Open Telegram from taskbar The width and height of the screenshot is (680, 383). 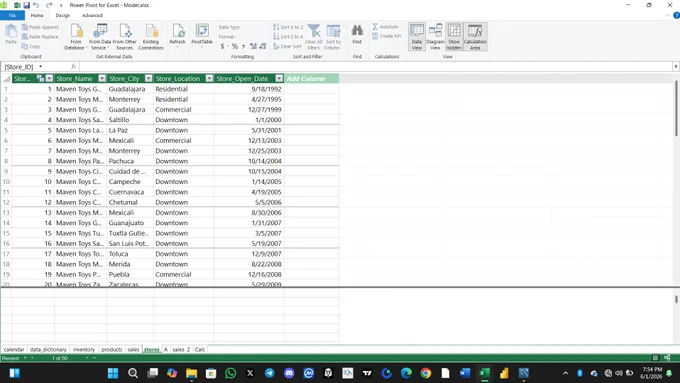pyautogui.click(x=269, y=373)
